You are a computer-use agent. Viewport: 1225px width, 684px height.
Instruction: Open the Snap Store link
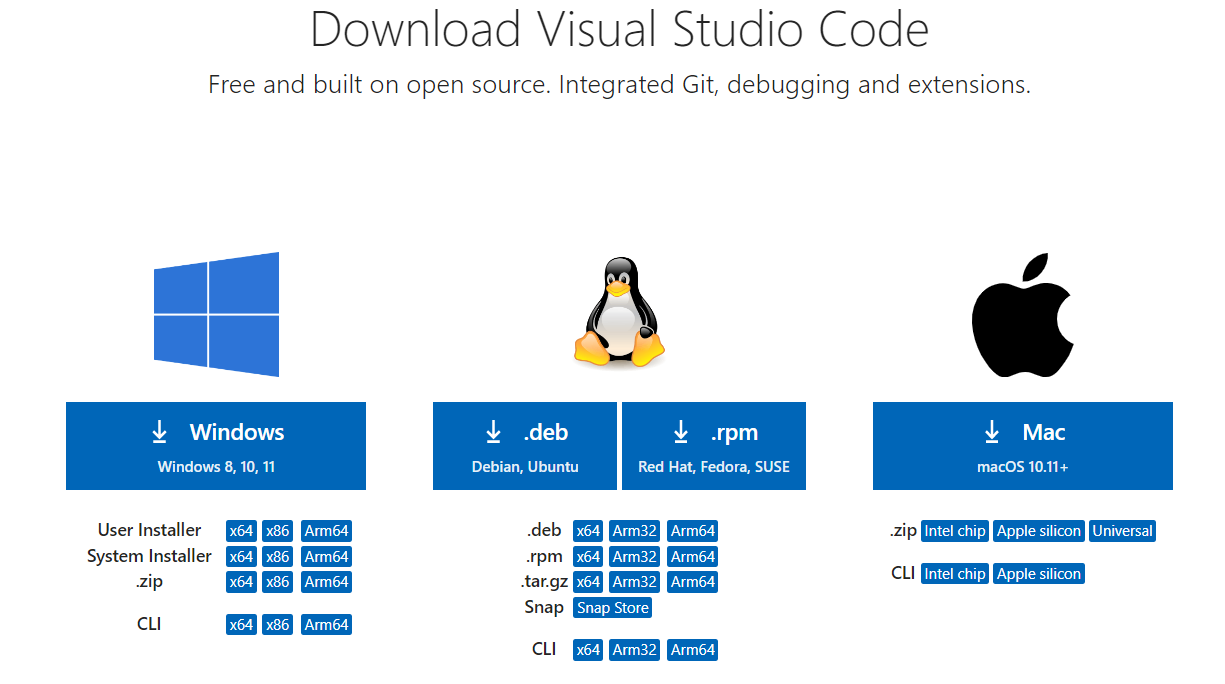pos(613,608)
